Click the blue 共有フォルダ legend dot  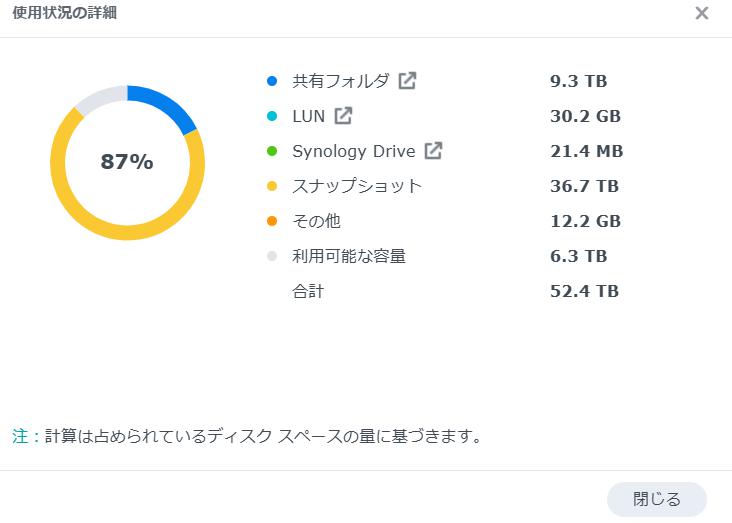[272, 81]
